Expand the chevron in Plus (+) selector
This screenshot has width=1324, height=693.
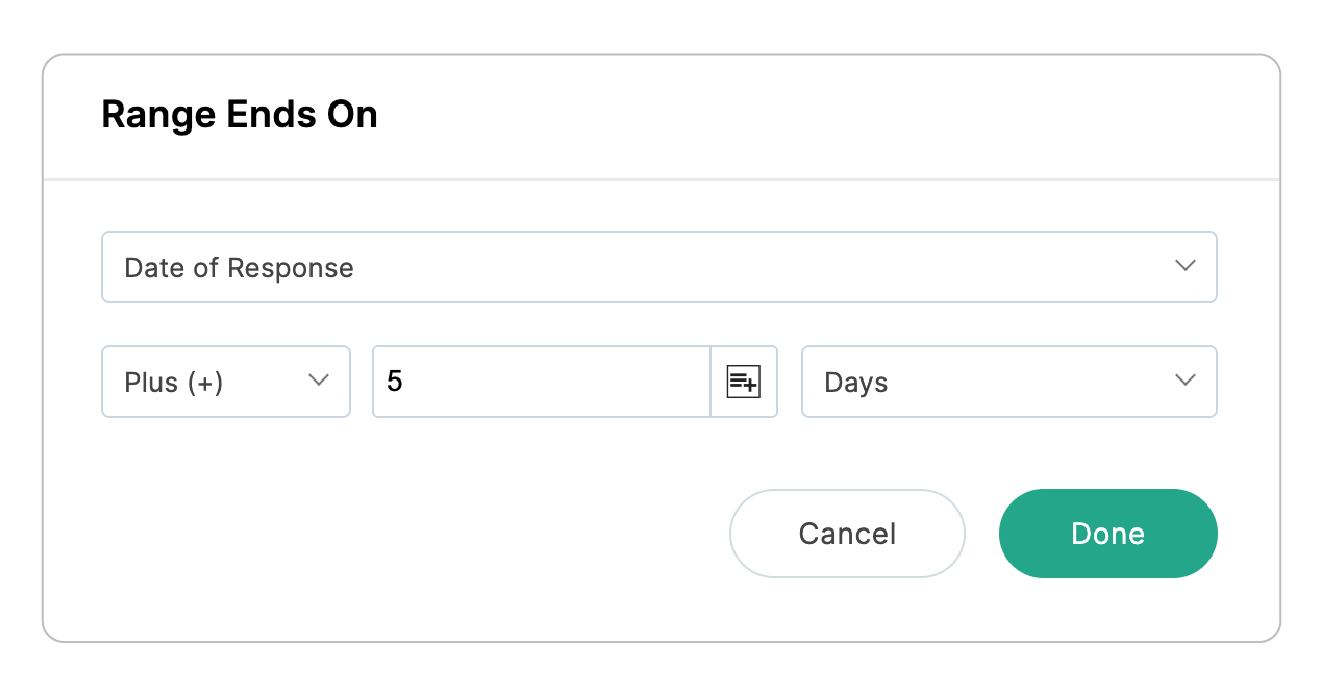(x=318, y=381)
